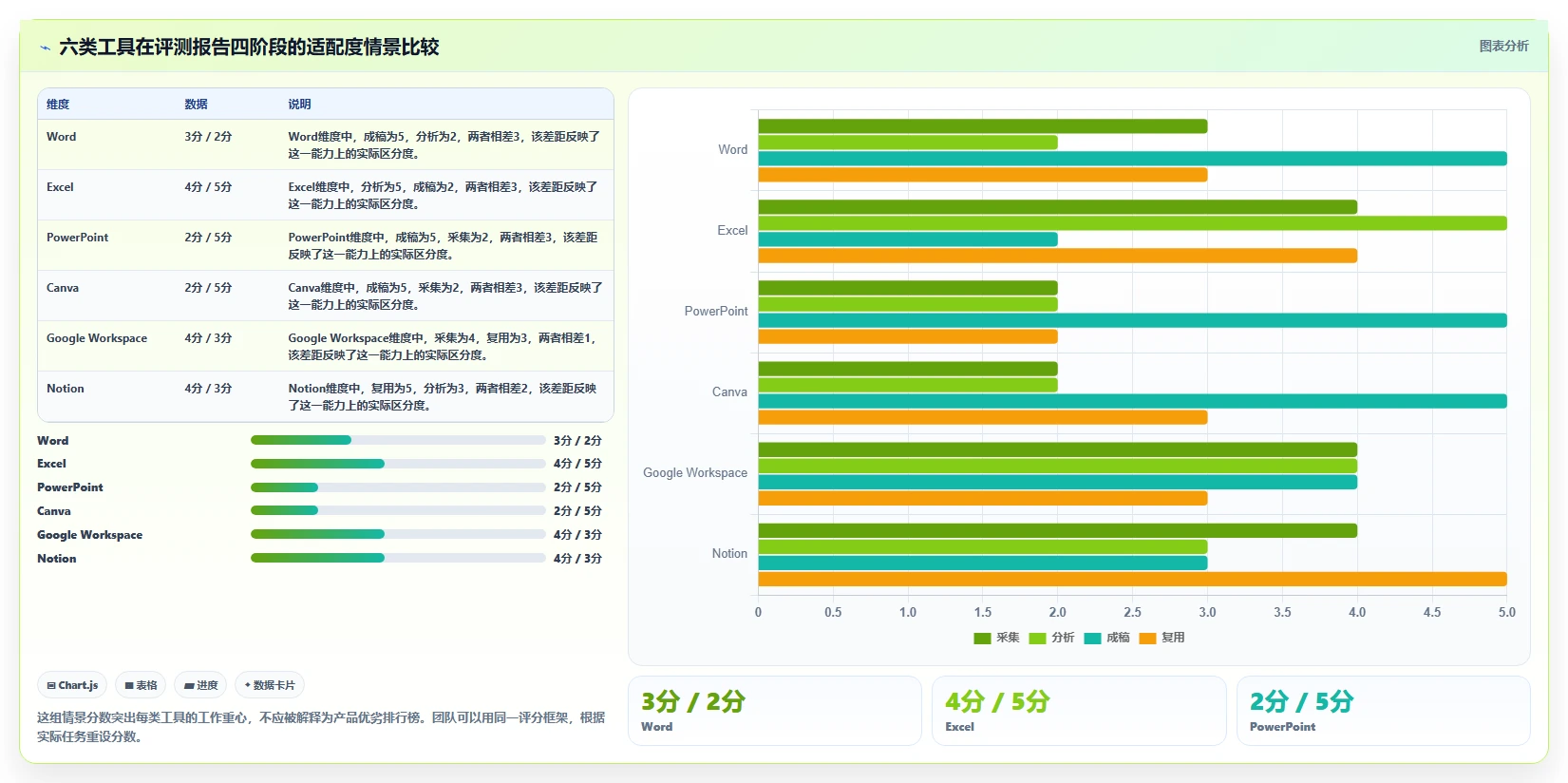Open the 2分 / 5分 PowerPoint data card
This screenshot has width=1568, height=783.
pos(1383,711)
